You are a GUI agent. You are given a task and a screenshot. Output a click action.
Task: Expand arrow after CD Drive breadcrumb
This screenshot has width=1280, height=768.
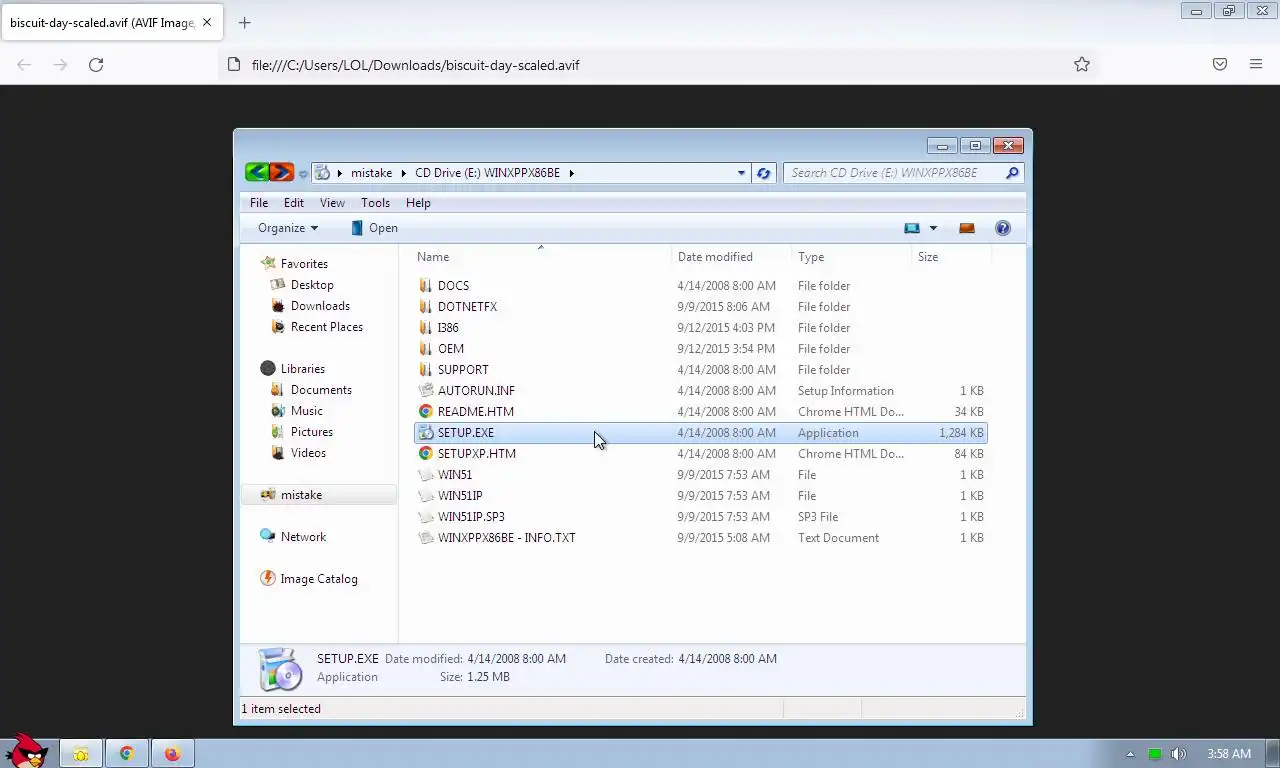(572, 173)
